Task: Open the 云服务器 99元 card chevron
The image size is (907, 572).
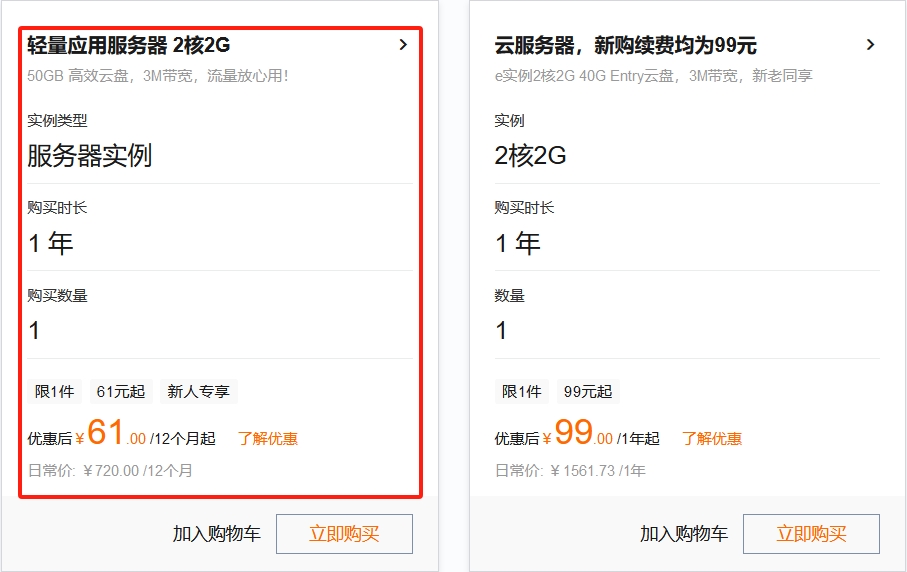Action: coord(870,45)
